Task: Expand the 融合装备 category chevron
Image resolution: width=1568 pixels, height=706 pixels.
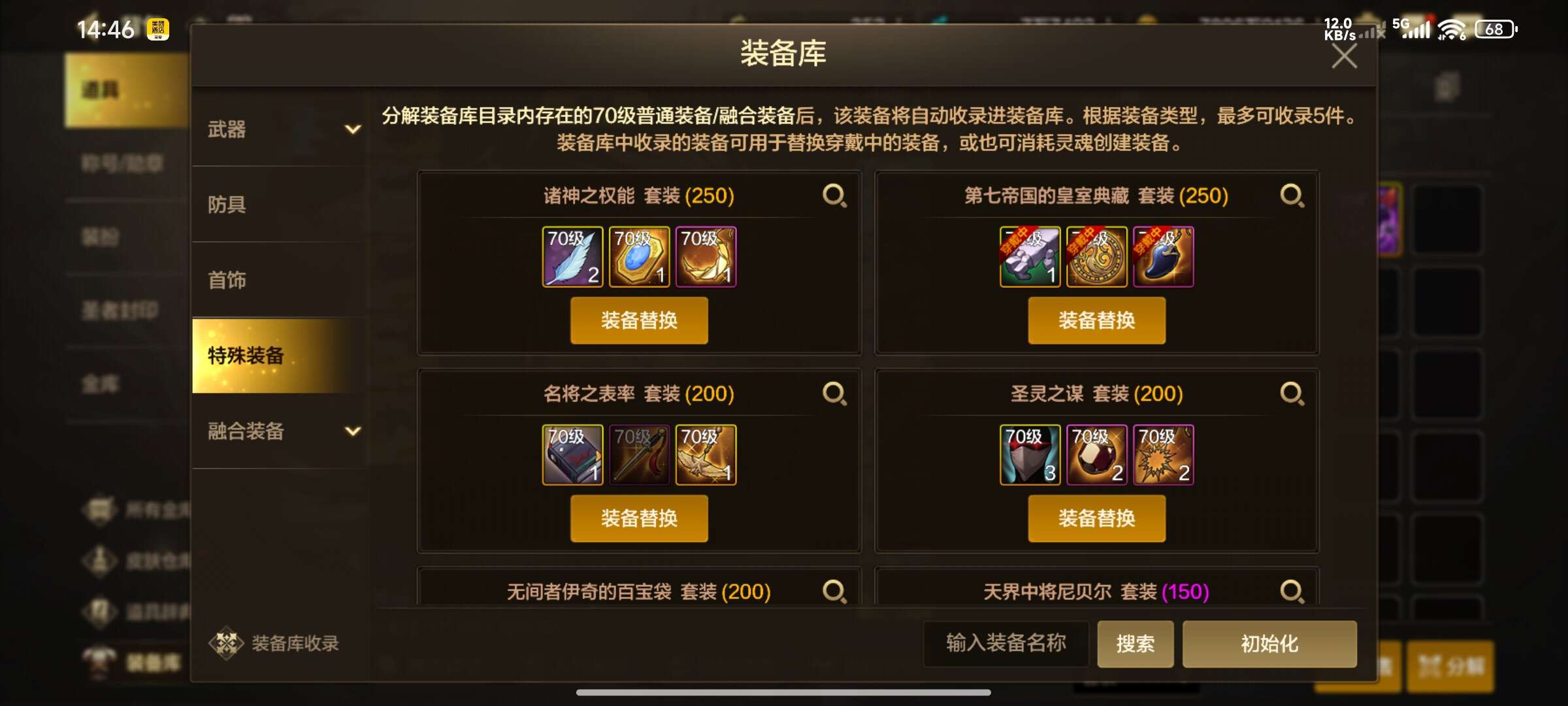Action: pos(353,431)
